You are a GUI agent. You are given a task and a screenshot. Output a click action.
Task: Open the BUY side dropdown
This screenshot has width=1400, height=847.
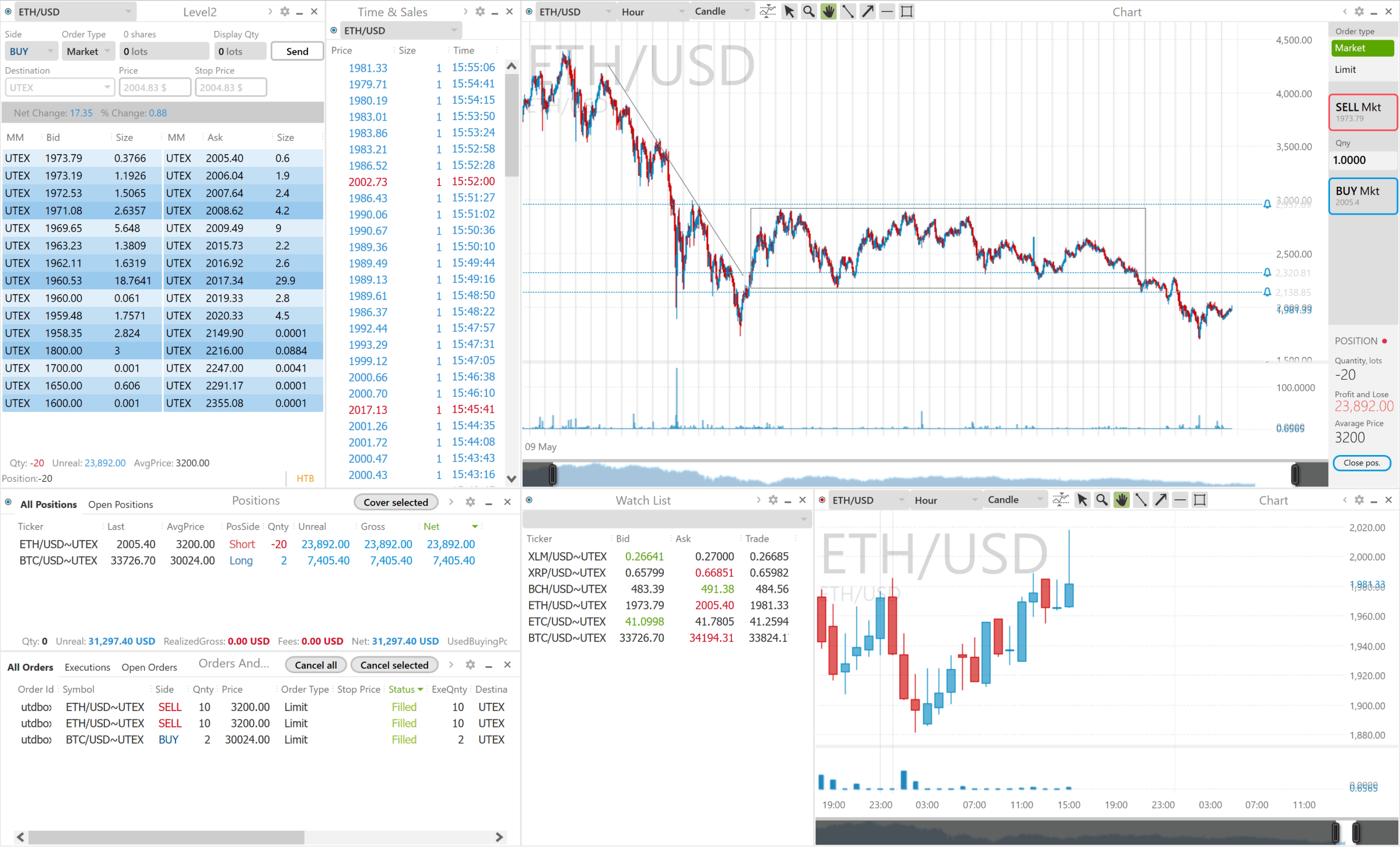tap(31, 51)
